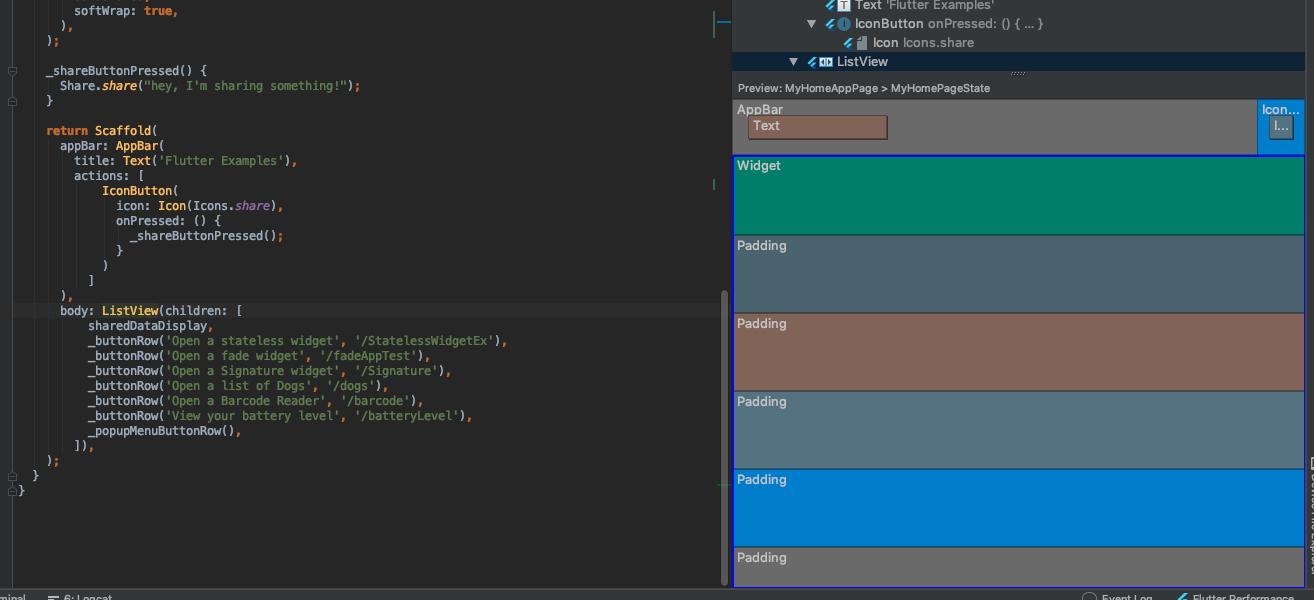
Task: Click the ListView widget icon in the tree
Action: coord(826,62)
